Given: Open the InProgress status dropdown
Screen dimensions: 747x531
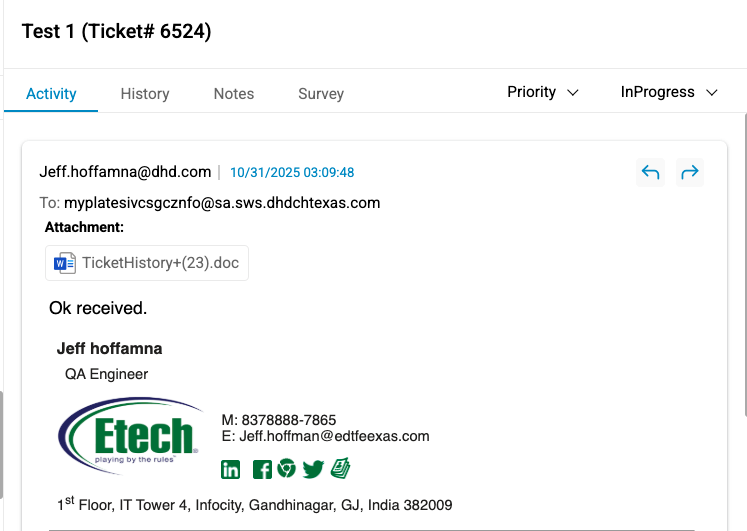Looking at the screenshot, I should click(669, 92).
